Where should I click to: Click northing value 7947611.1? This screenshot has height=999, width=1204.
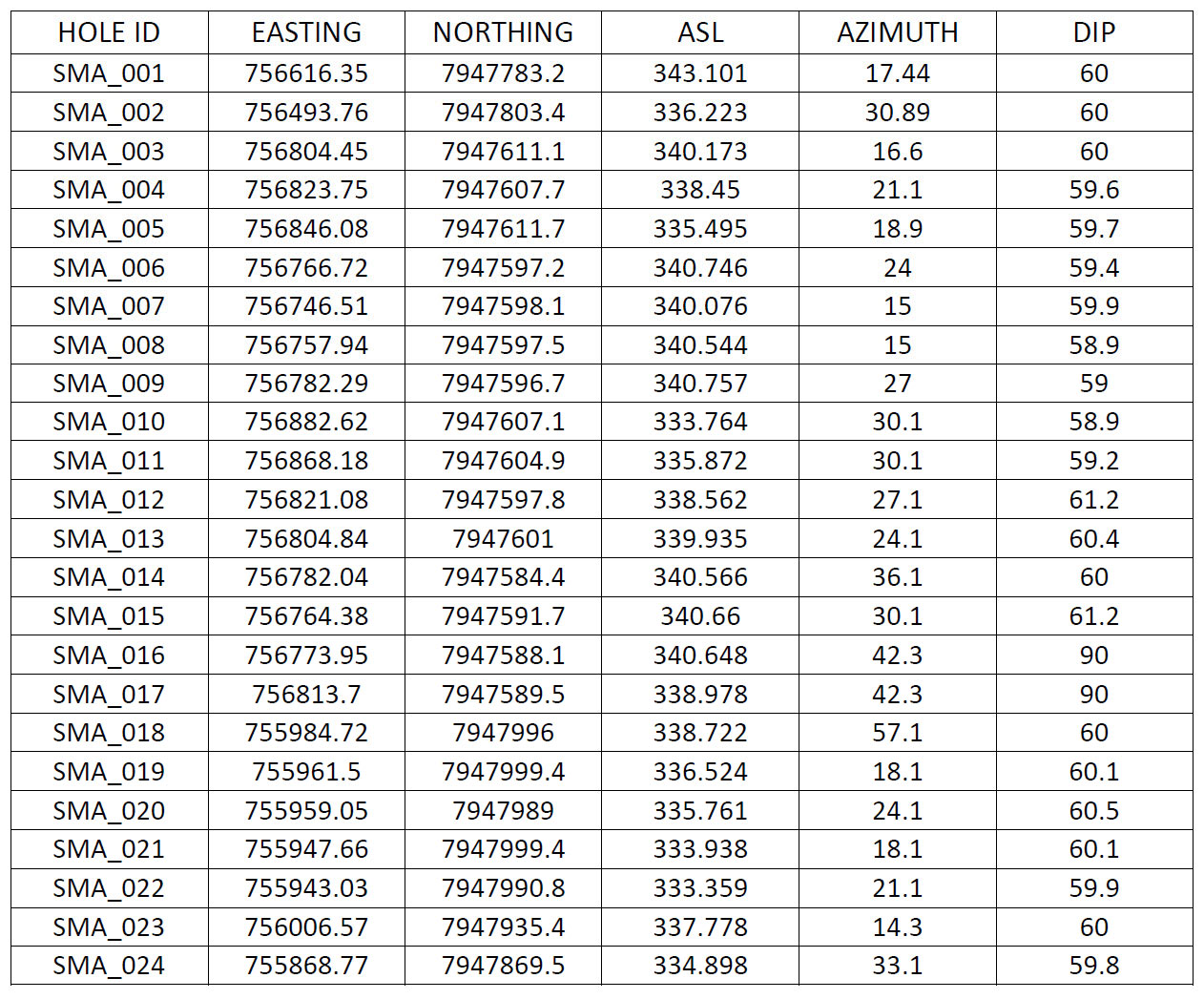click(x=503, y=152)
